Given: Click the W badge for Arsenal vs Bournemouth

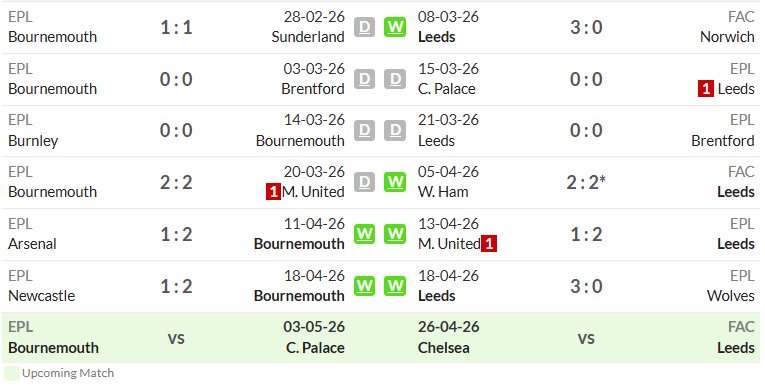Looking at the screenshot, I should pos(364,234).
